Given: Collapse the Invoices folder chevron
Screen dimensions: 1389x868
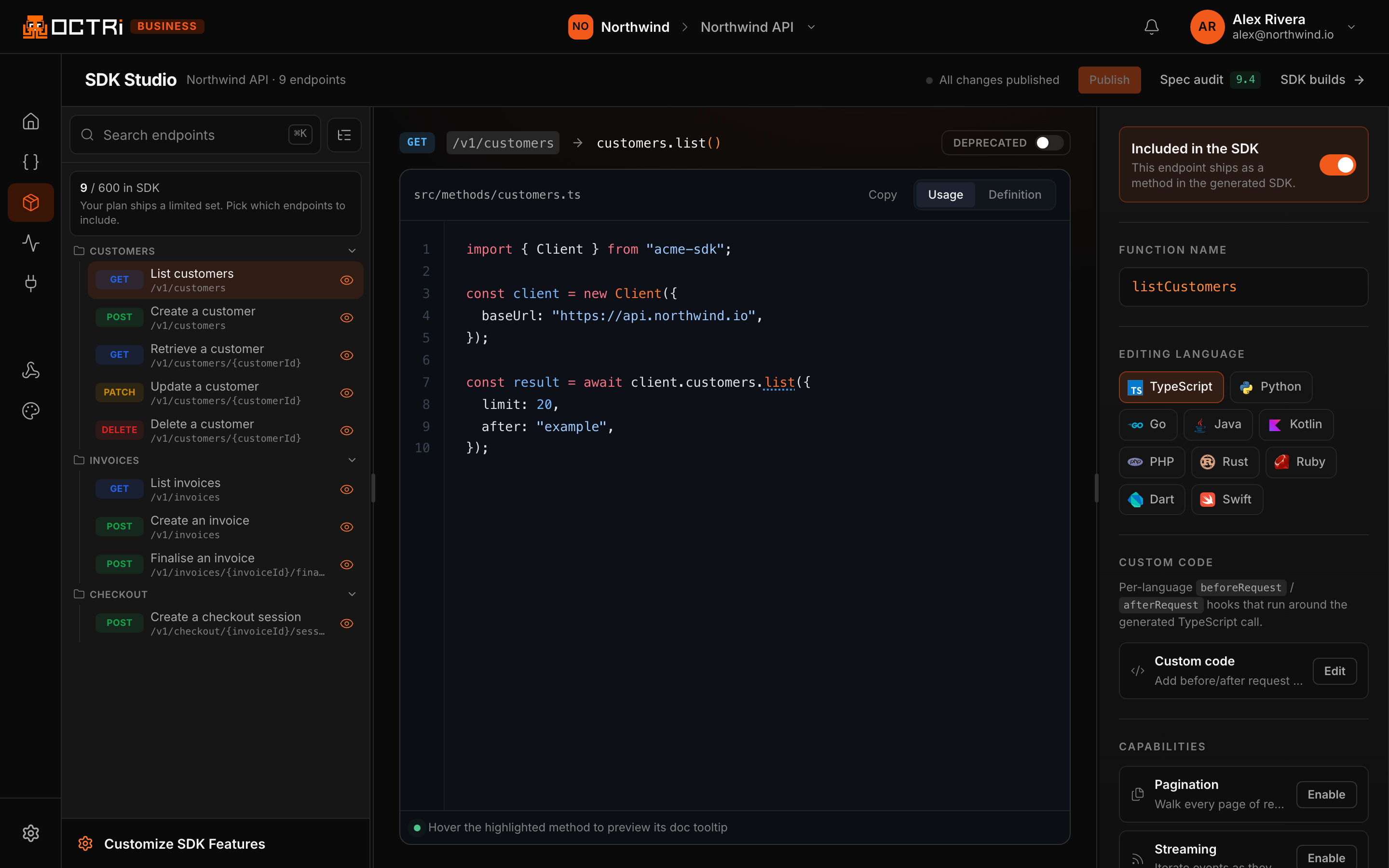Looking at the screenshot, I should pyautogui.click(x=352, y=461).
